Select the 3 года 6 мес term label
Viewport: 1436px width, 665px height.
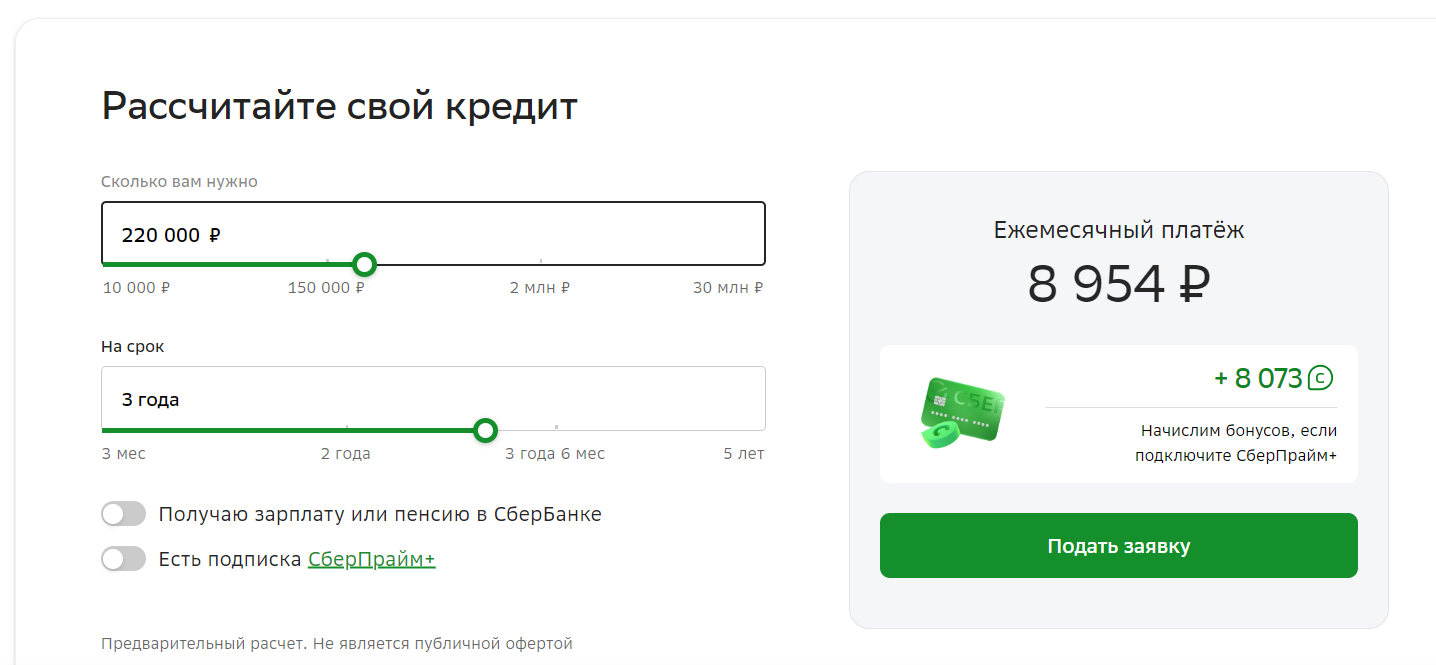click(x=555, y=454)
